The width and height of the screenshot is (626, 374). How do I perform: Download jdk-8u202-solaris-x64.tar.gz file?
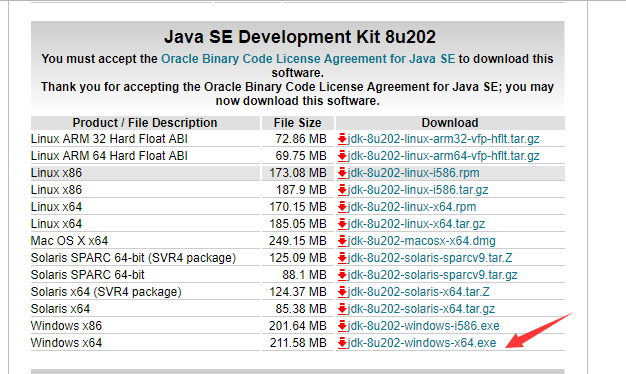pos(421,309)
